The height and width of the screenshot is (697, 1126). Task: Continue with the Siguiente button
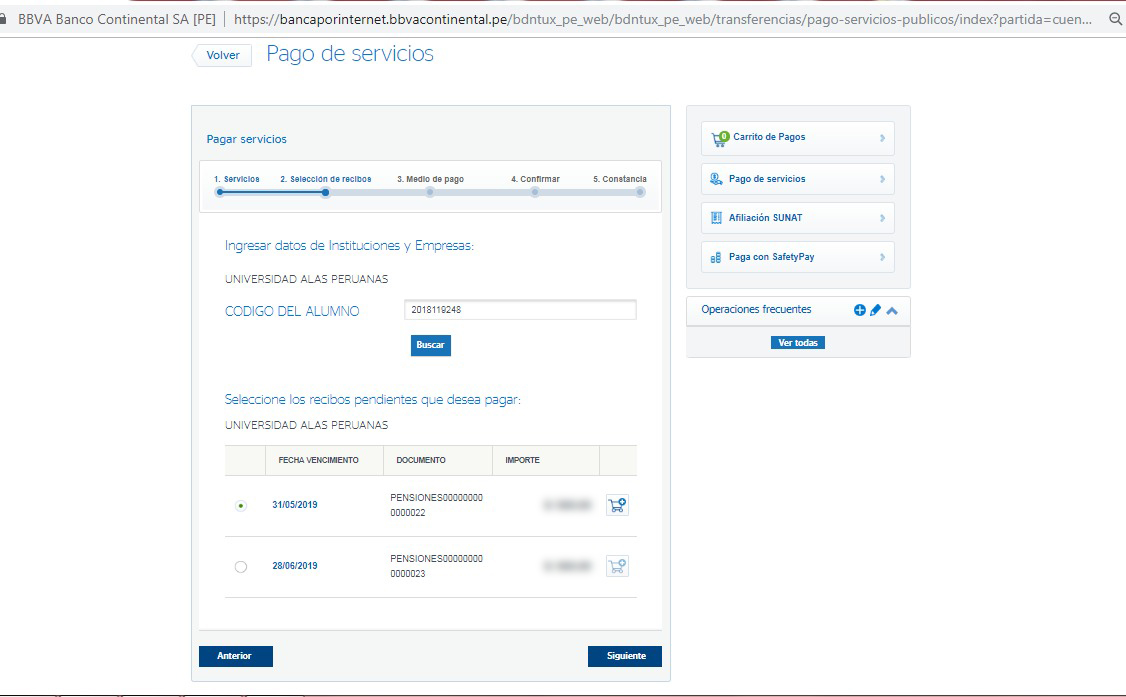(x=625, y=656)
